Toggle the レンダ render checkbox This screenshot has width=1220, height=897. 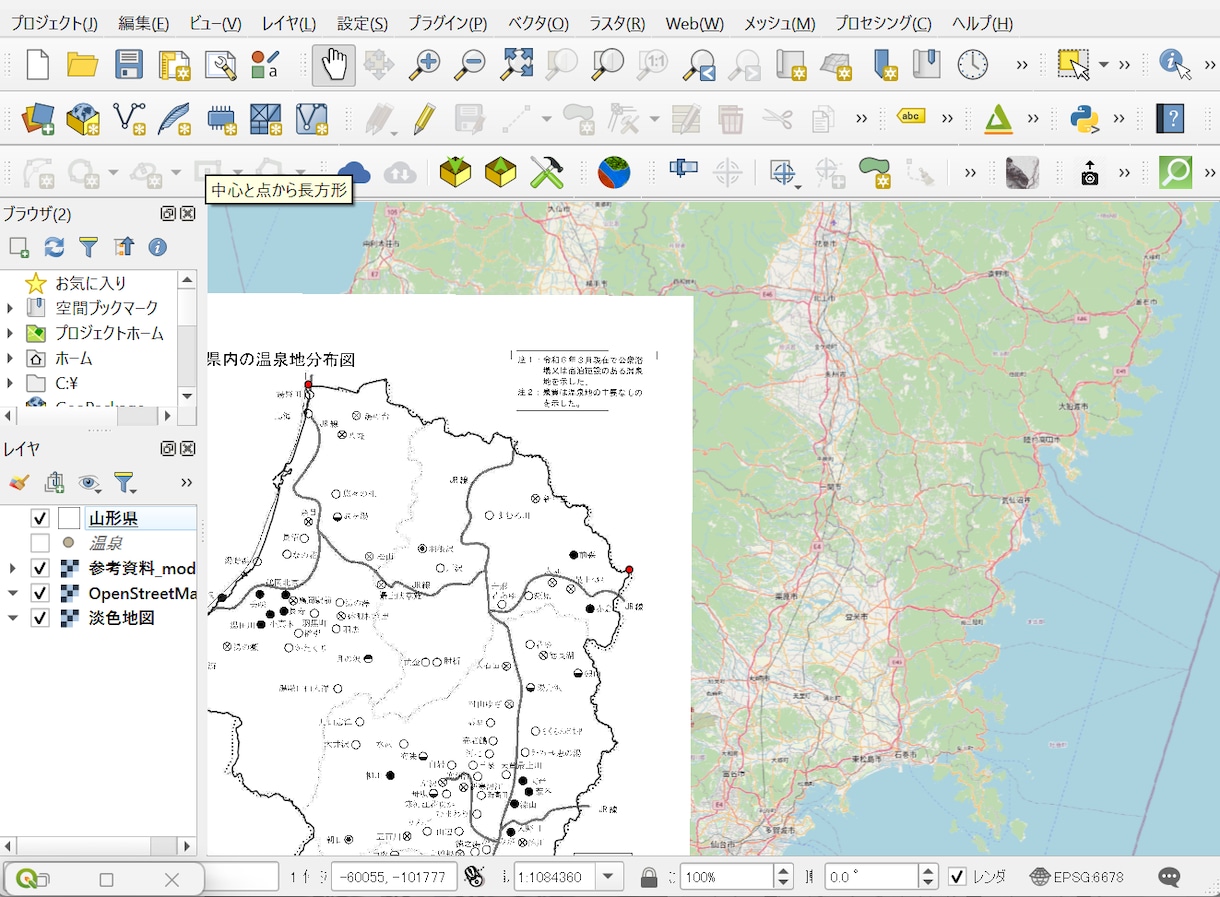click(957, 877)
